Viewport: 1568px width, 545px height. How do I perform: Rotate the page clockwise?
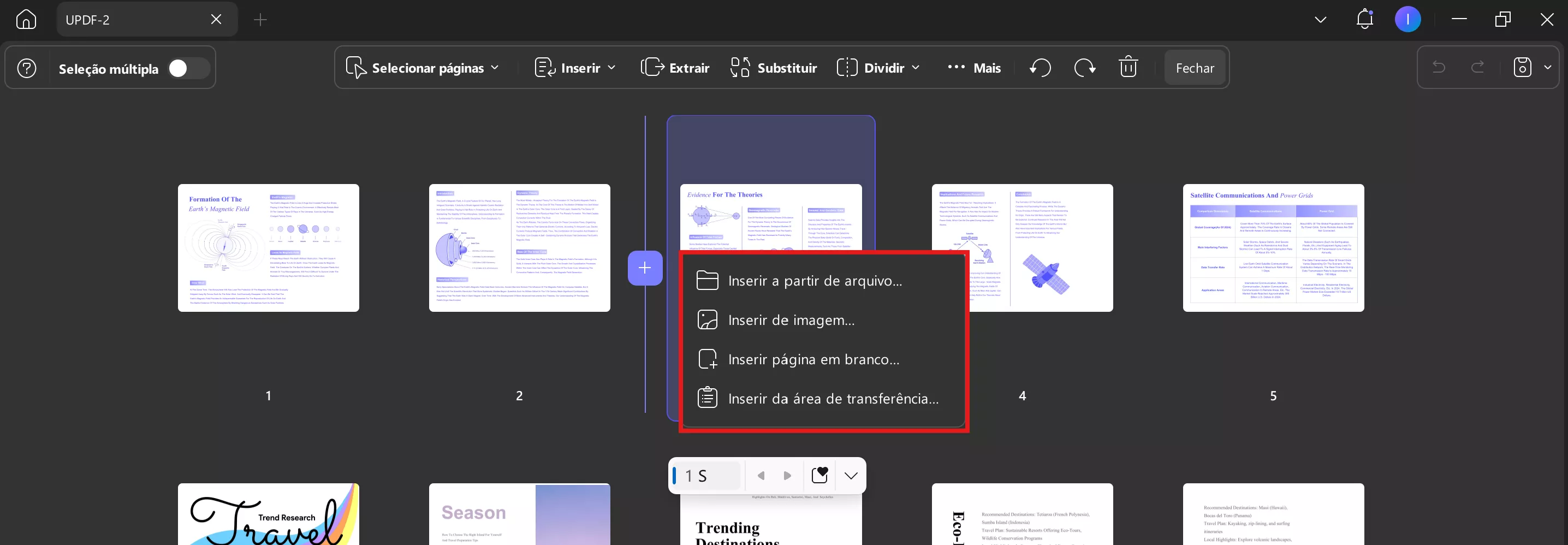(x=1085, y=67)
